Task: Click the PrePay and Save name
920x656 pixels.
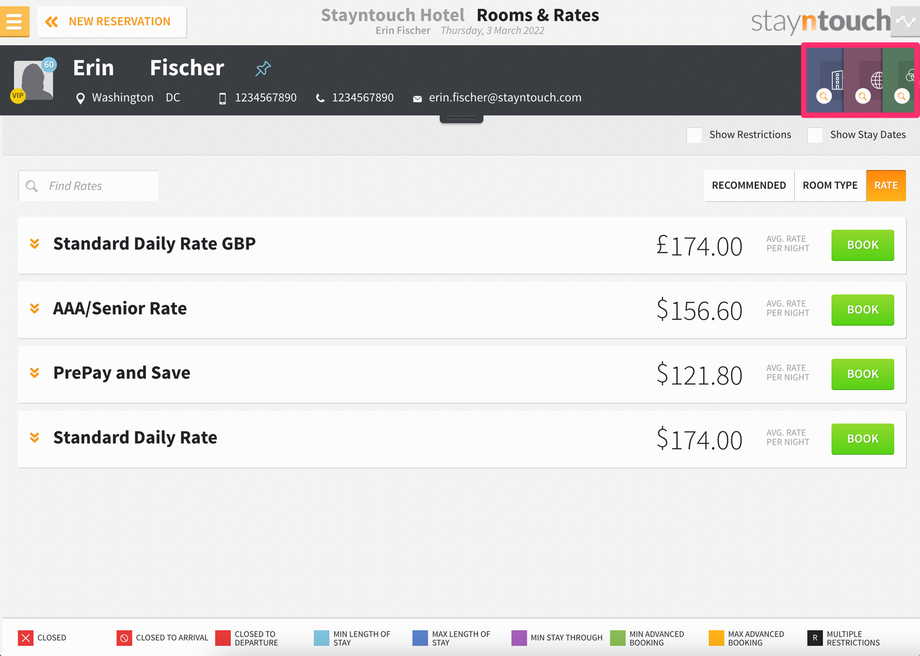Action: (x=121, y=373)
